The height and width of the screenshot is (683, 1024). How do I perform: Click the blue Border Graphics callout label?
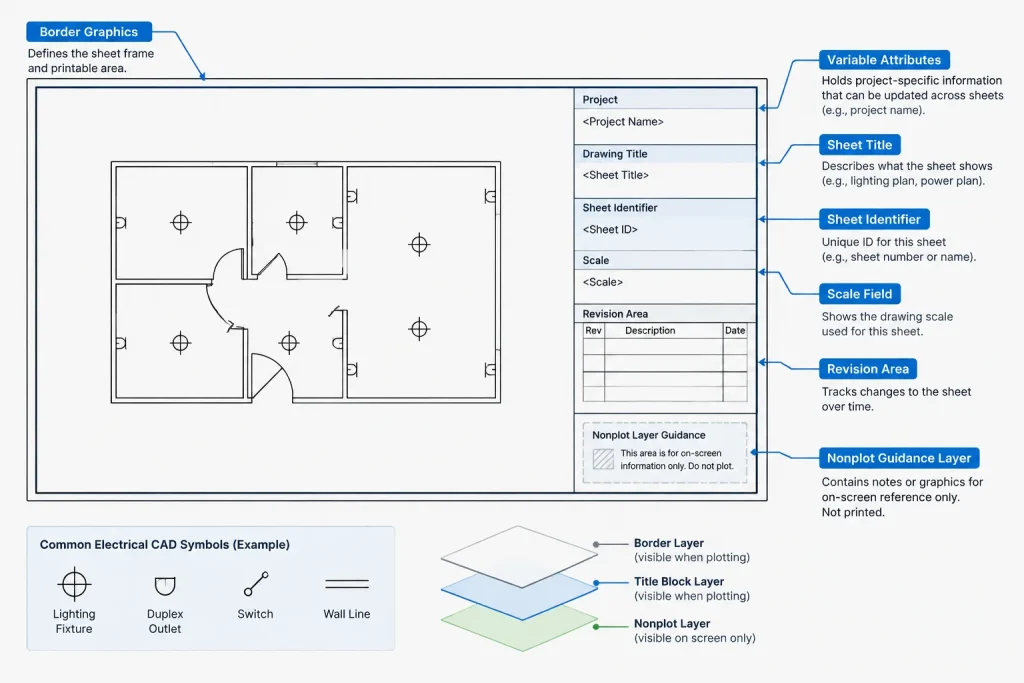click(89, 31)
